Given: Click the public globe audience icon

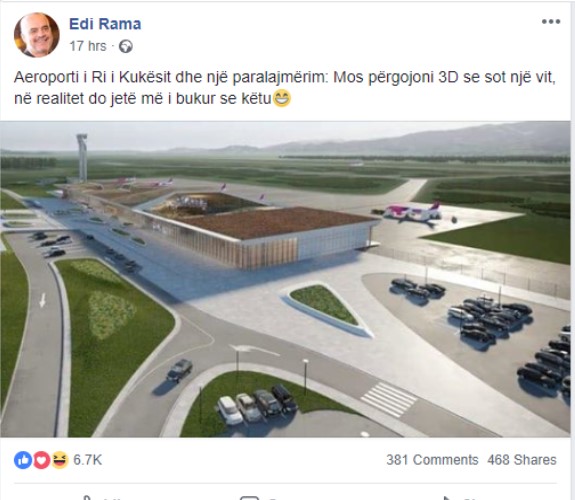Looking at the screenshot, I should click(126, 47).
